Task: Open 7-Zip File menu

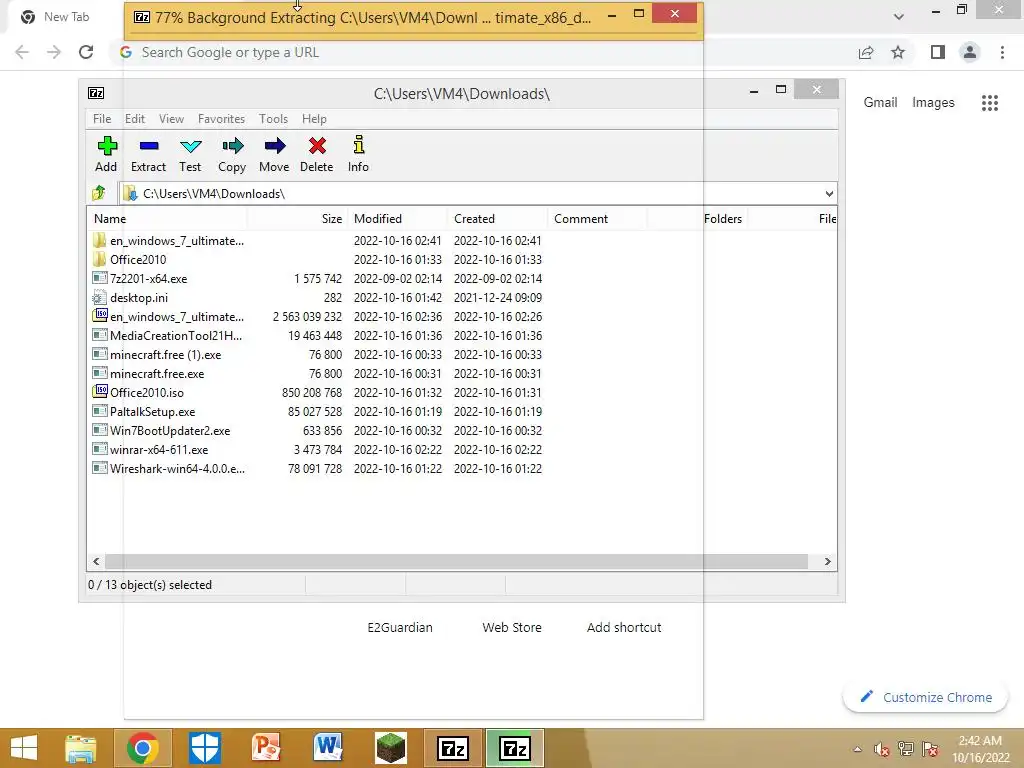Action: click(102, 119)
